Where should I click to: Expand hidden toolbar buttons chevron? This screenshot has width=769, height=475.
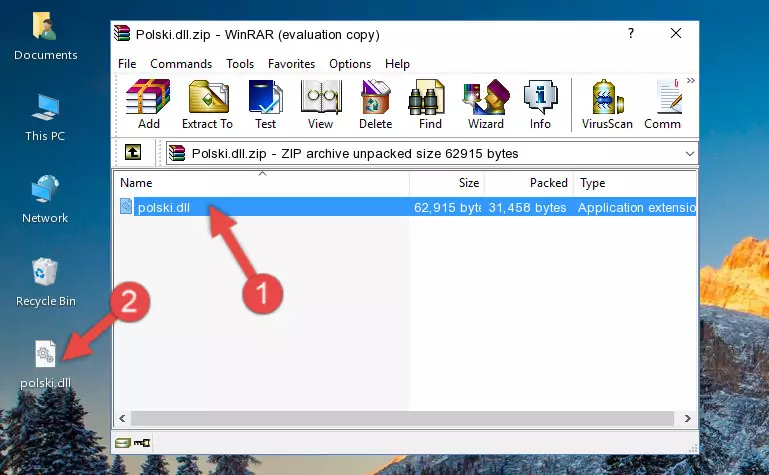(x=691, y=80)
